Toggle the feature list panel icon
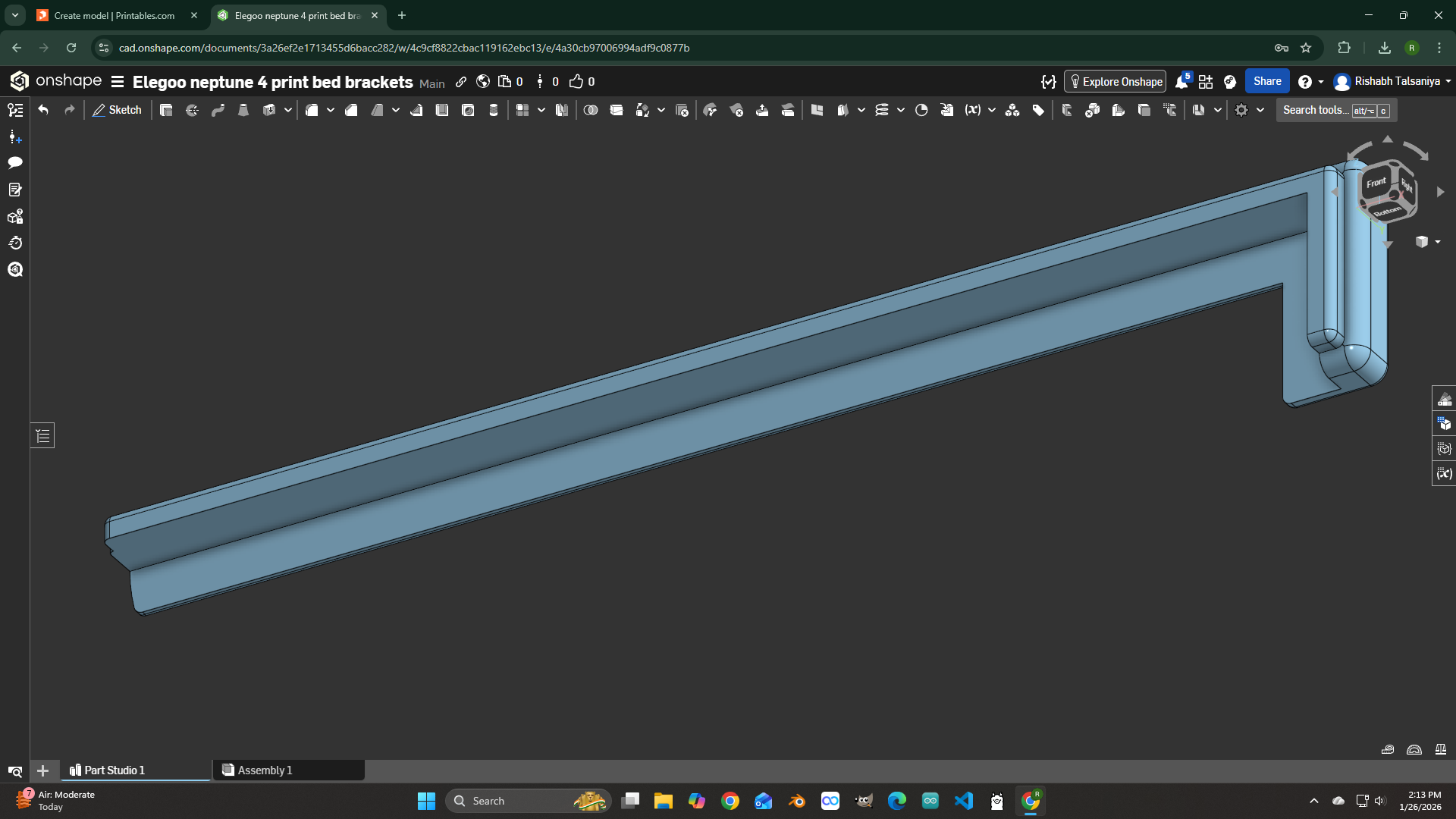This screenshot has width=1456, height=819. point(15,111)
